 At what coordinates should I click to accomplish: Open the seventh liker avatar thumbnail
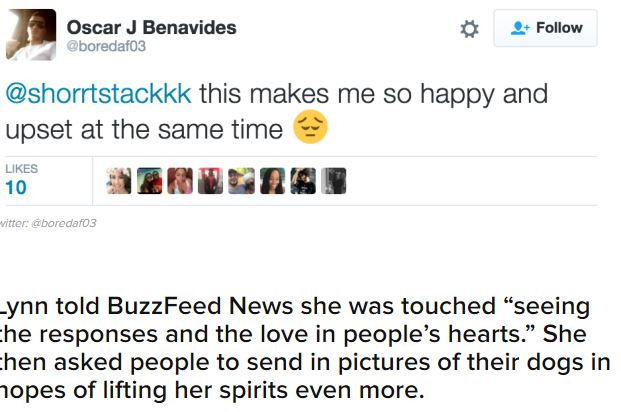click(302, 181)
